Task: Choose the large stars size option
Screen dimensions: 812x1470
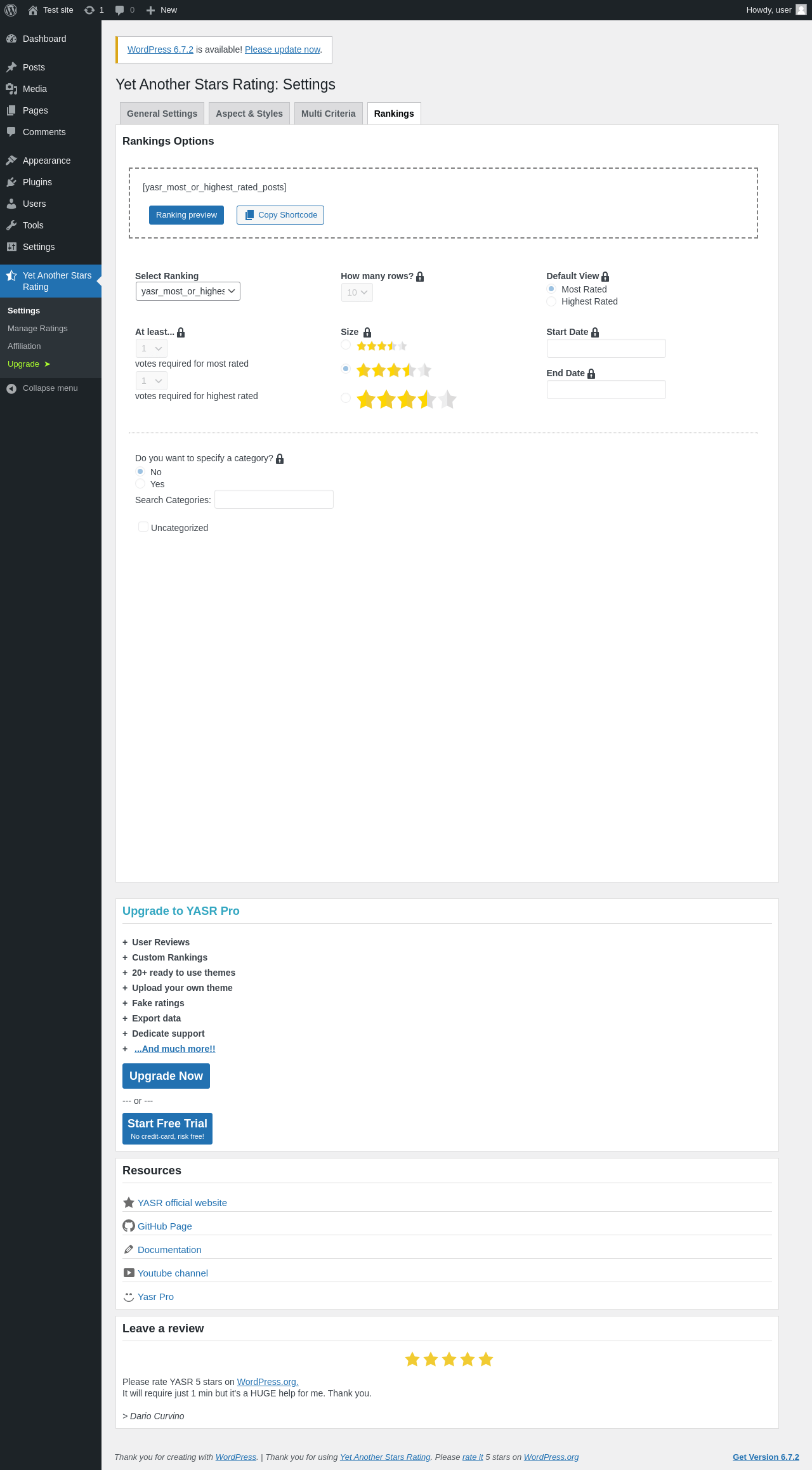Action: (x=346, y=398)
